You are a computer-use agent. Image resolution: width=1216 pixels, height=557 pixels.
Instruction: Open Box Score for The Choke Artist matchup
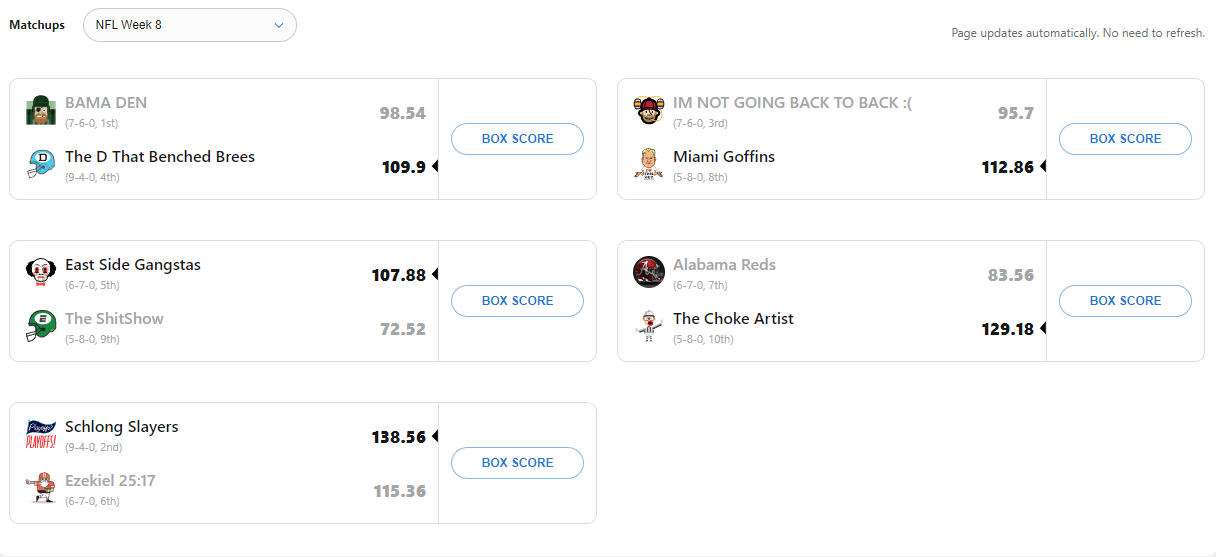pyautogui.click(x=1125, y=301)
